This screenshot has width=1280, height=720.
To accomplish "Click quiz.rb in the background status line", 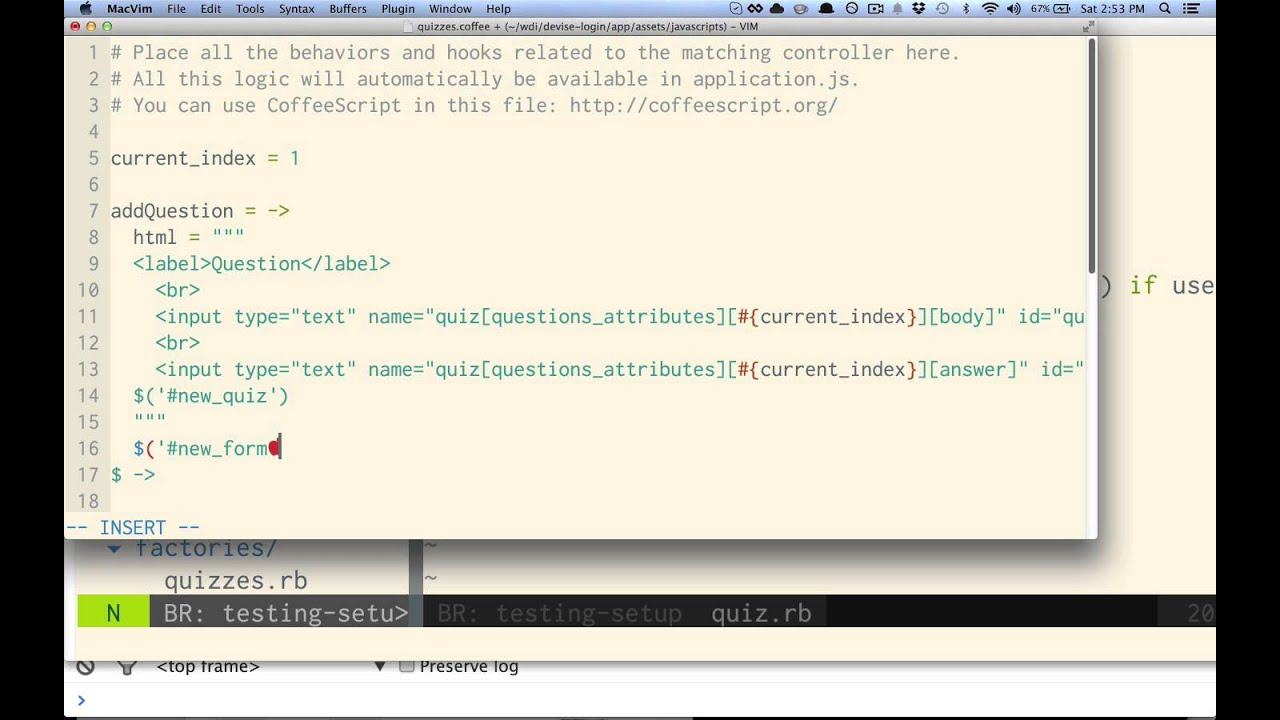I will [x=761, y=613].
